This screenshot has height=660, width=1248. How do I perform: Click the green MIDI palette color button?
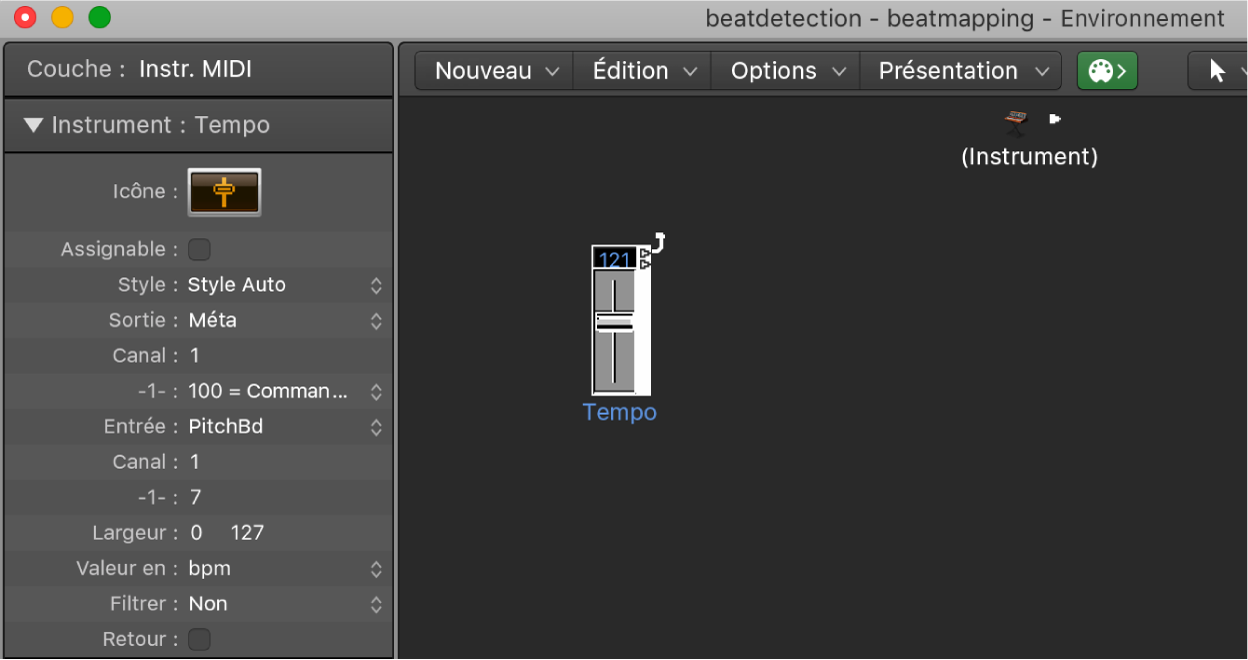point(1107,71)
